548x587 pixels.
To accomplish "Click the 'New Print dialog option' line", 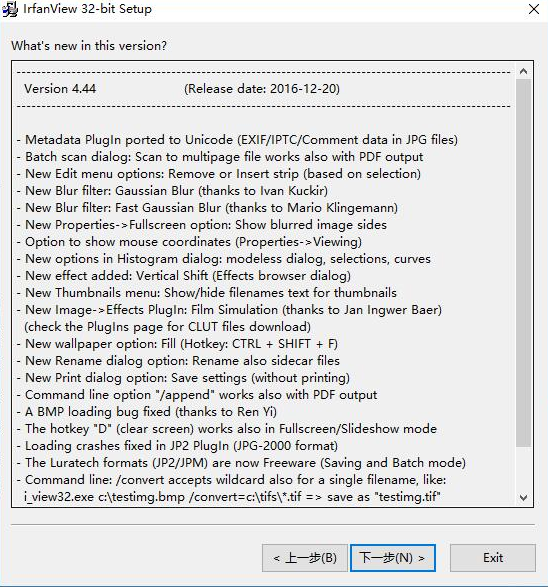I will click(x=183, y=378).
